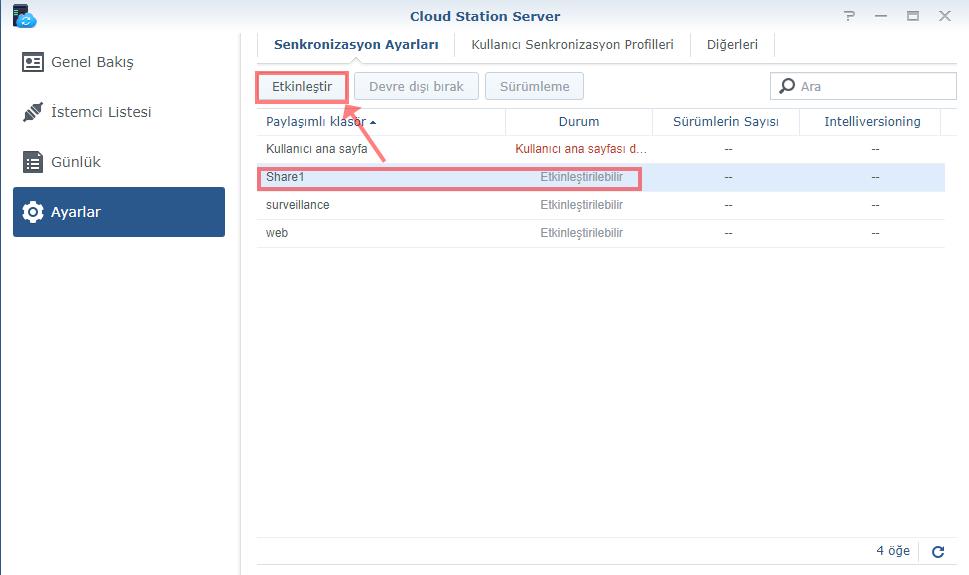Screen dimensions: 969x575
Task: Click the Günlük log list icon
Action: 33,162
